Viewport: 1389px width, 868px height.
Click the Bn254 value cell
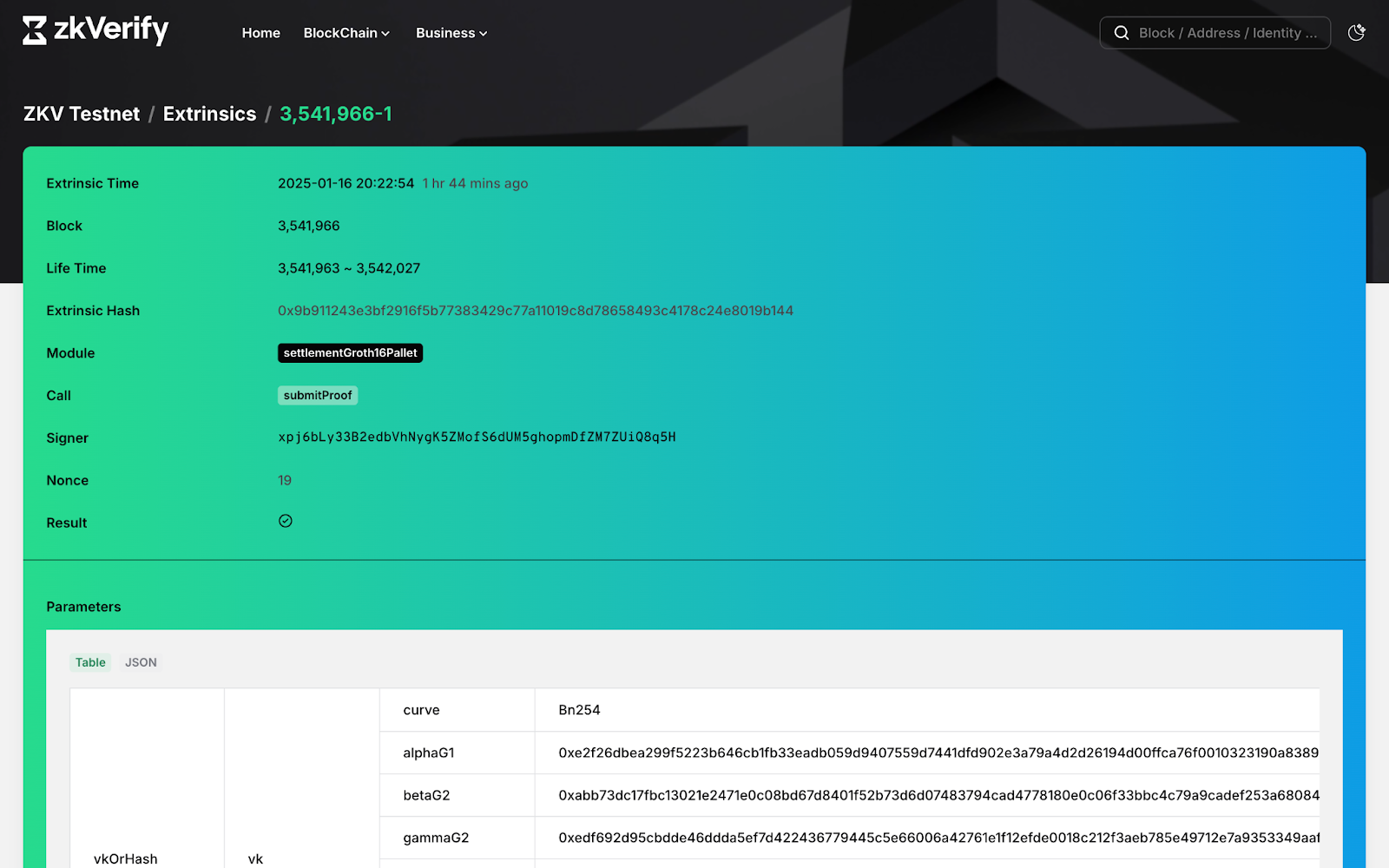click(927, 710)
